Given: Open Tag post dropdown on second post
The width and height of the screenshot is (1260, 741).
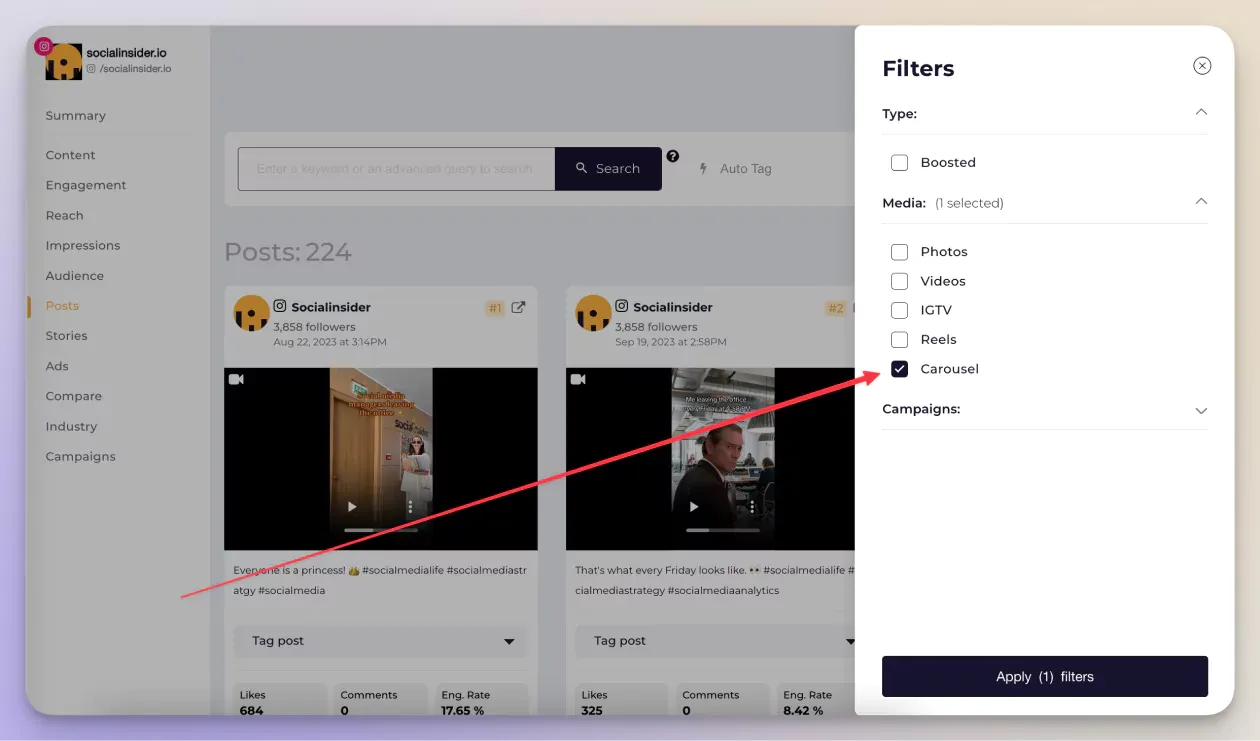Looking at the screenshot, I should pos(715,641).
